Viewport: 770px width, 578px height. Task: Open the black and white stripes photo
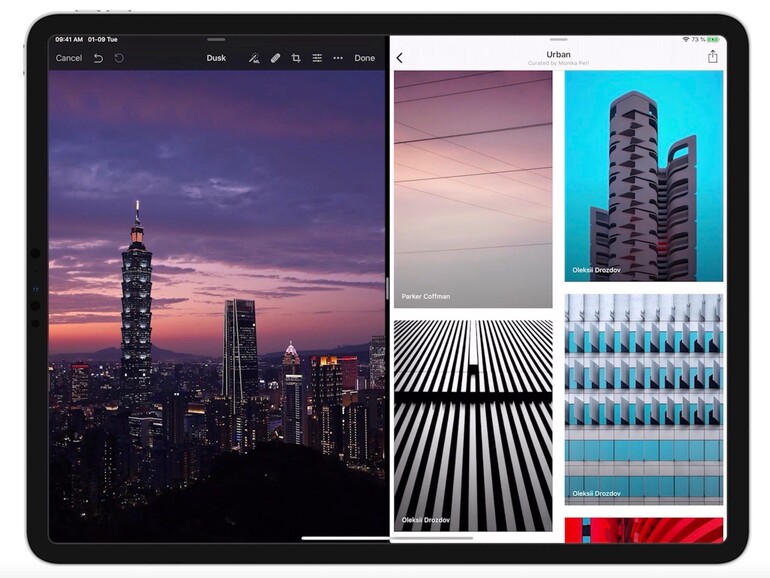473,426
